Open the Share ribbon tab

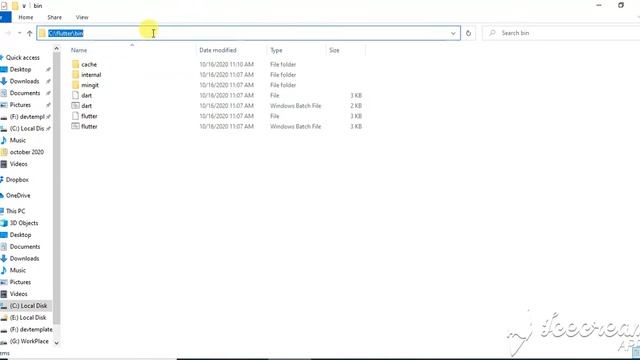54,17
